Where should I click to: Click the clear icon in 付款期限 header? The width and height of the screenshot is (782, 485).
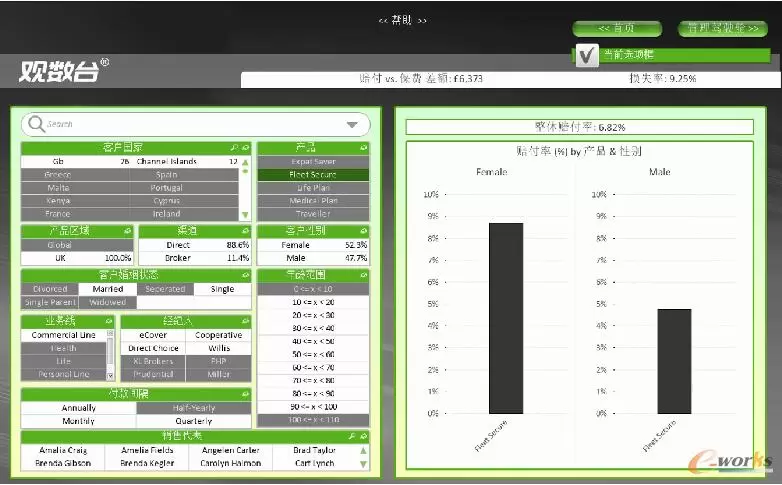(x=245, y=395)
